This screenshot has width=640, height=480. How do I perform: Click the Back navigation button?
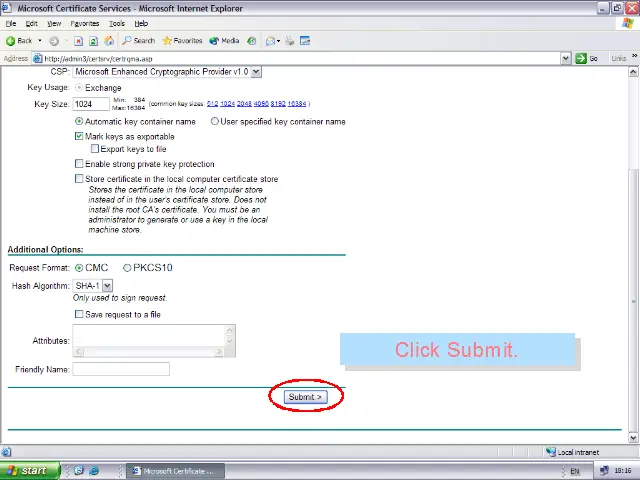click(19, 41)
